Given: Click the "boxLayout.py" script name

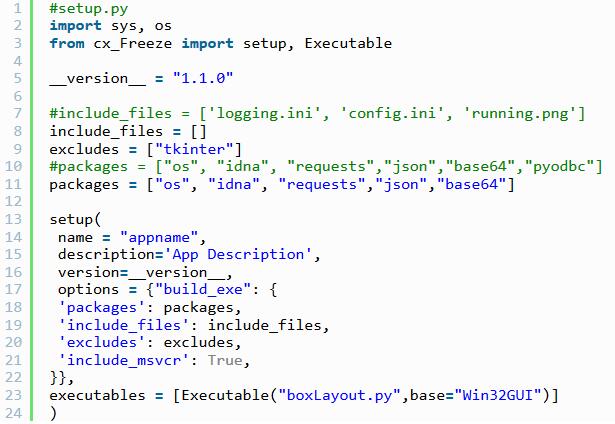Looking at the screenshot, I should (x=339, y=395).
